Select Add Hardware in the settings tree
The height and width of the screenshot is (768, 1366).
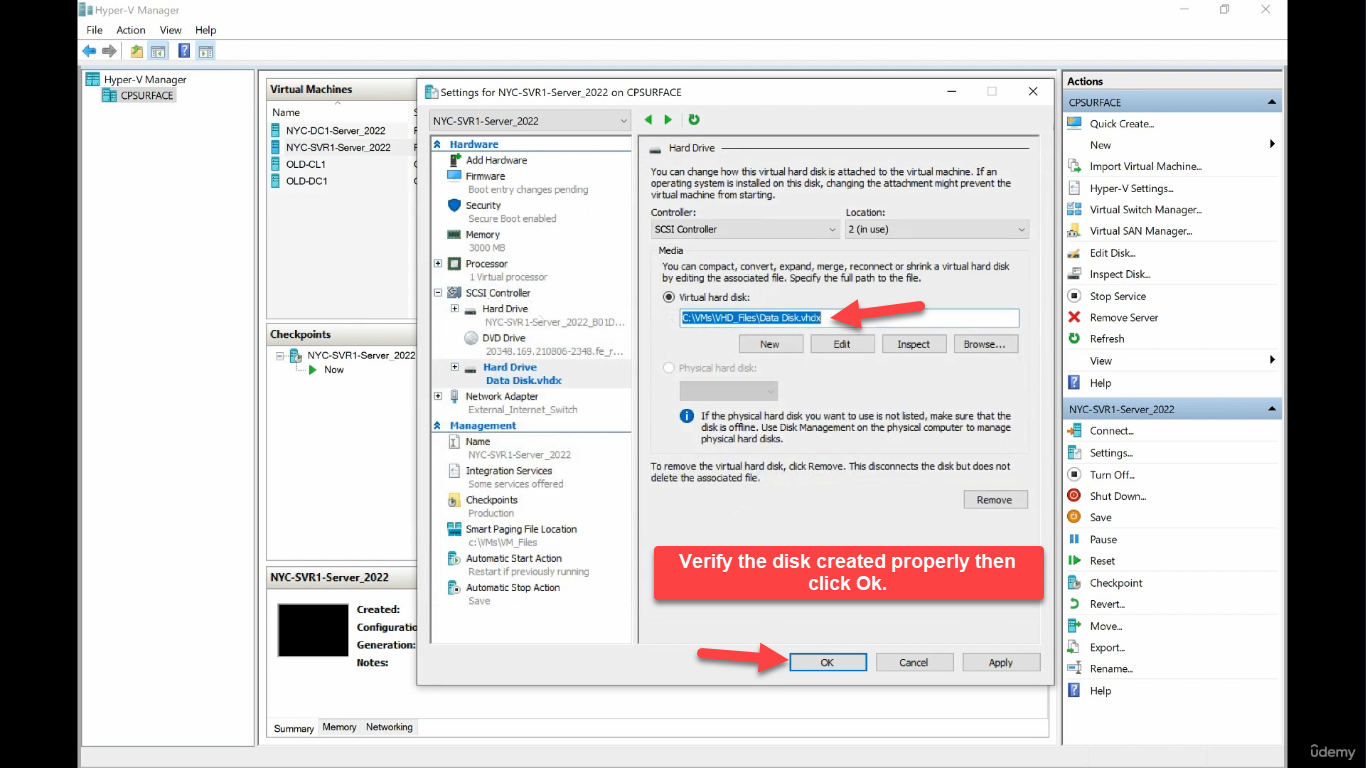pyautogui.click(x=496, y=160)
